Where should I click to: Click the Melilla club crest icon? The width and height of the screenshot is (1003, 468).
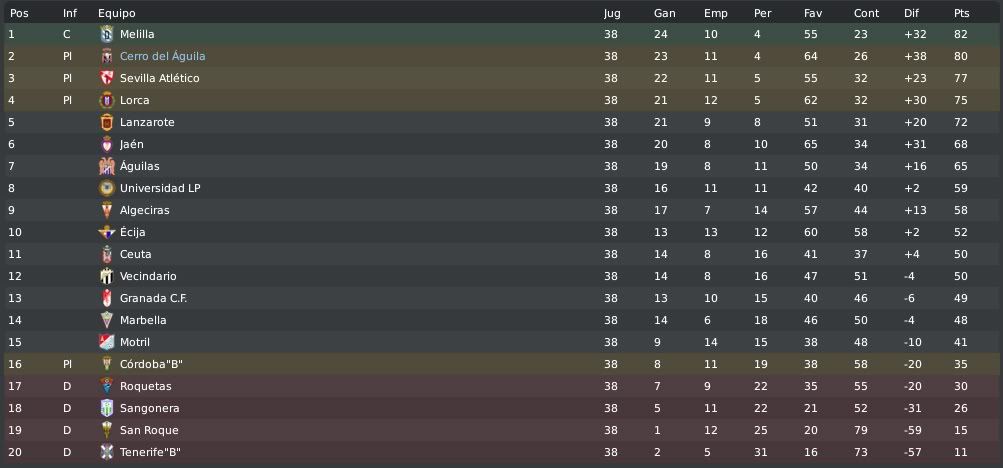(107, 34)
